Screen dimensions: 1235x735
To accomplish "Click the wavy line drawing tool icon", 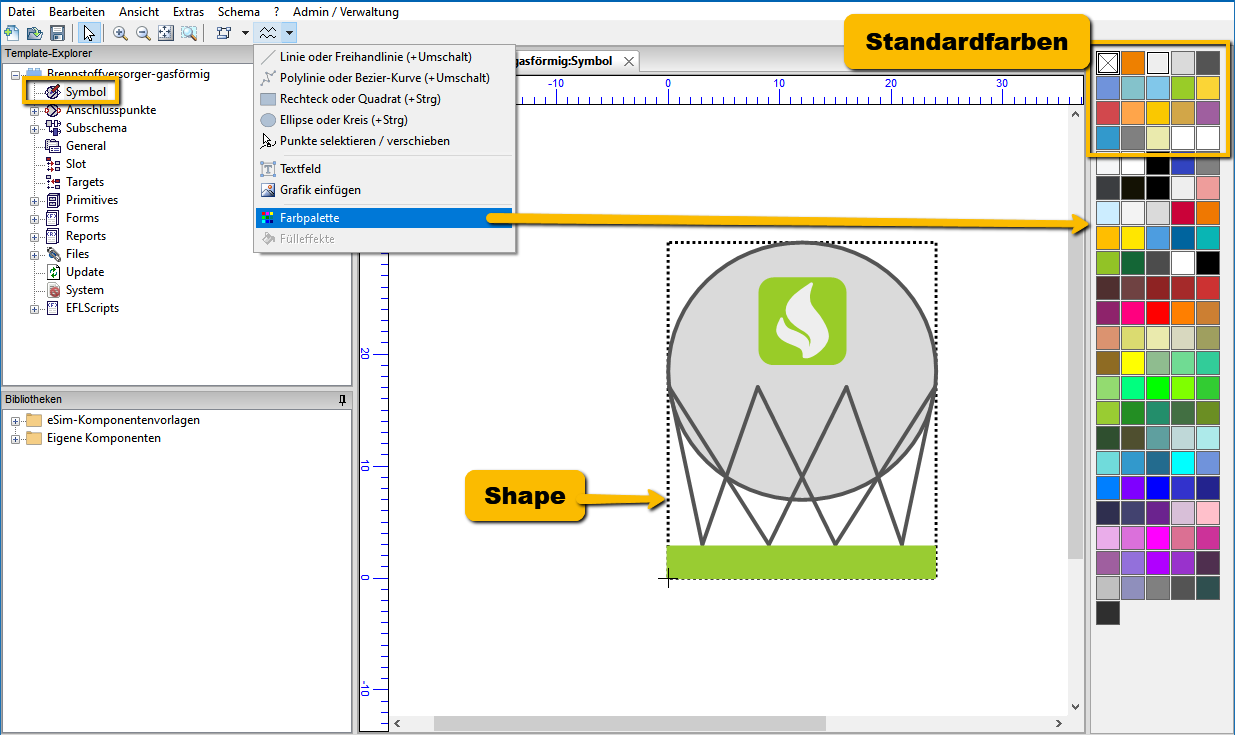I will click(x=267, y=33).
